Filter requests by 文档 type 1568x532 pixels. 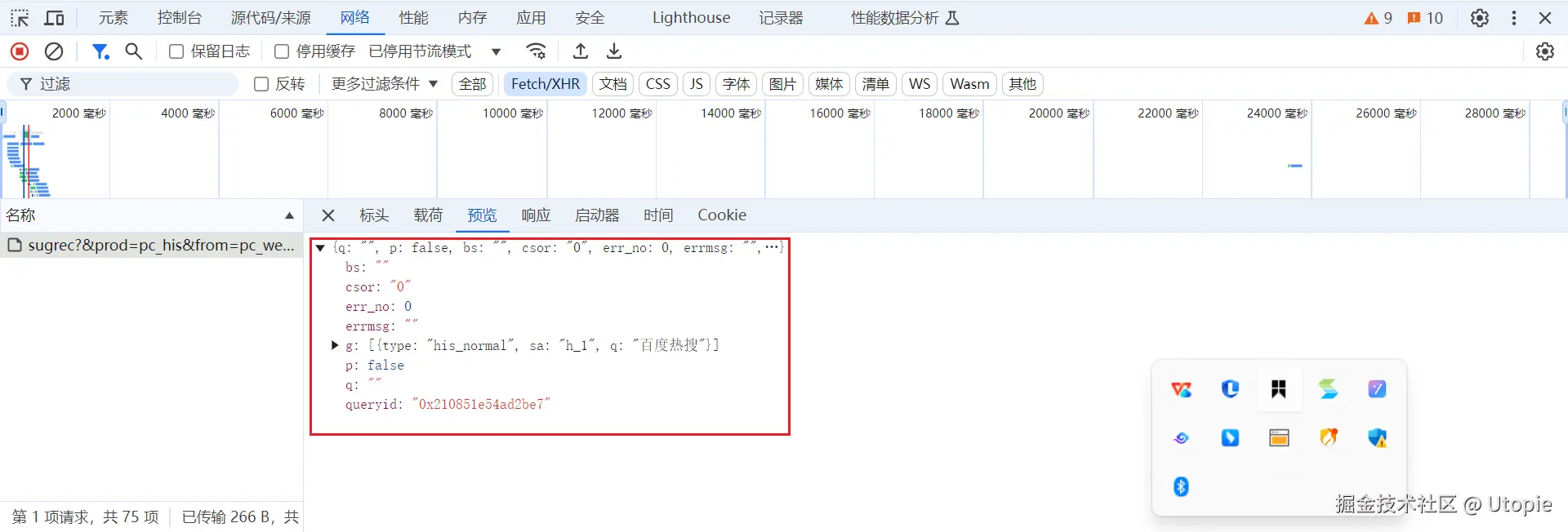[x=612, y=84]
